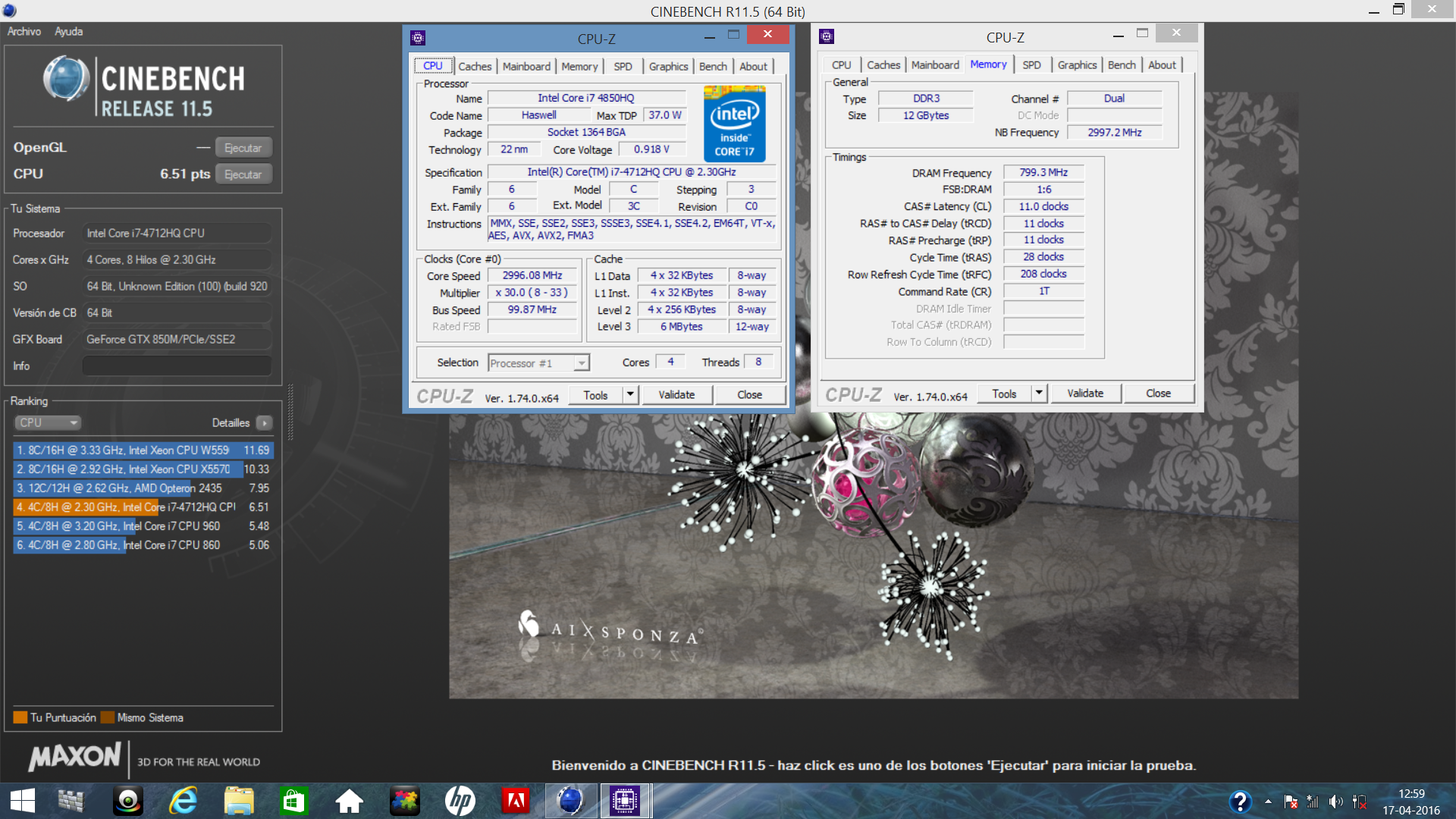Click the help question mark tray icon
The image size is (1456, 819).
1240,801
